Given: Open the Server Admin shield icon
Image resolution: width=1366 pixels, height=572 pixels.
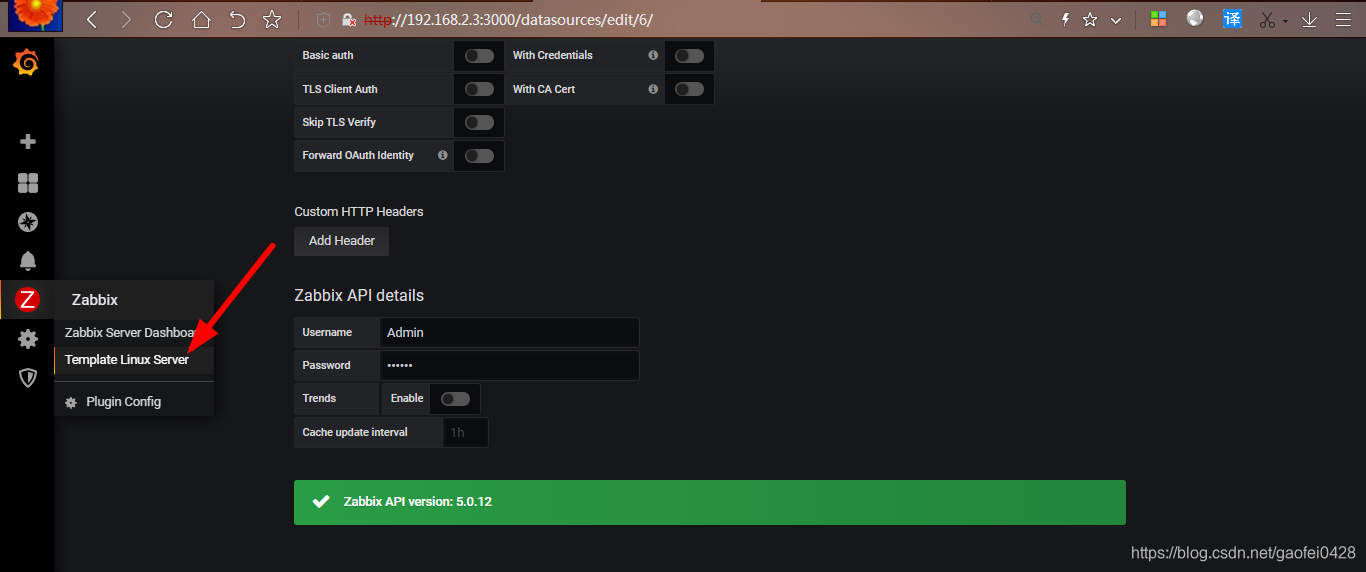Looking at the screenshot, I should tap(28, 378).
